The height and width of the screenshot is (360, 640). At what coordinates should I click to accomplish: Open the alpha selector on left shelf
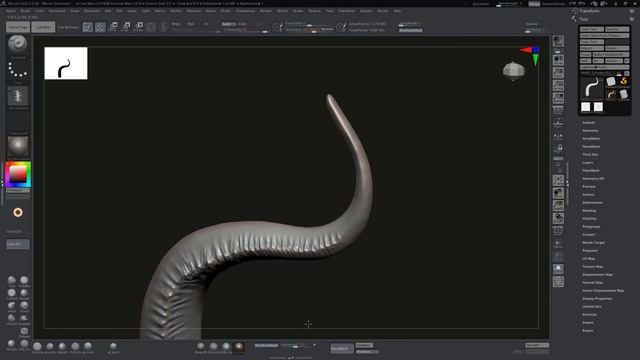[18, 96]
